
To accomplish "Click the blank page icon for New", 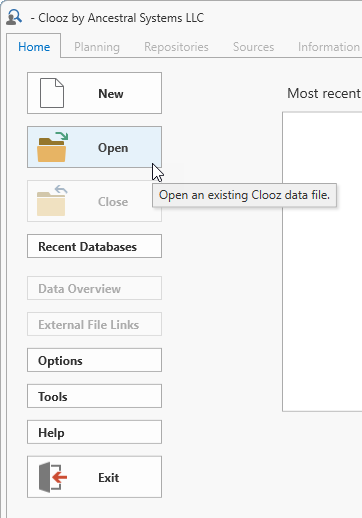I will (52, 93).
